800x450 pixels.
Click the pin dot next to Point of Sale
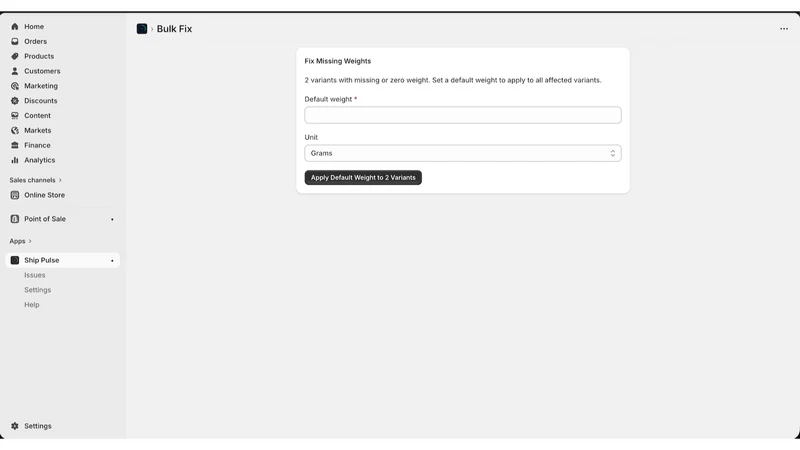tap(112, 219)
